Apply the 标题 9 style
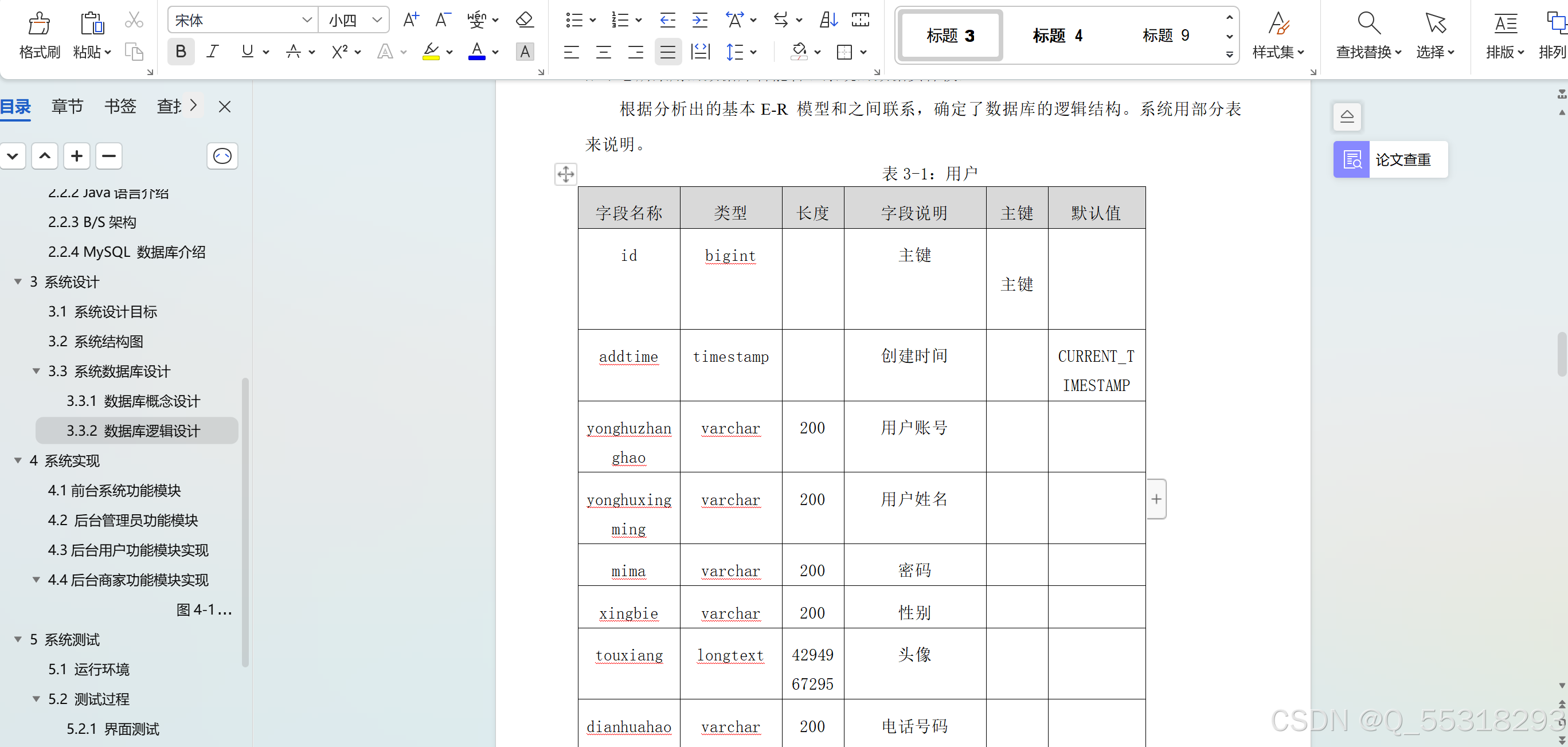The height and width of the screenshot is (747, 1568). [x=1166, y=36]
